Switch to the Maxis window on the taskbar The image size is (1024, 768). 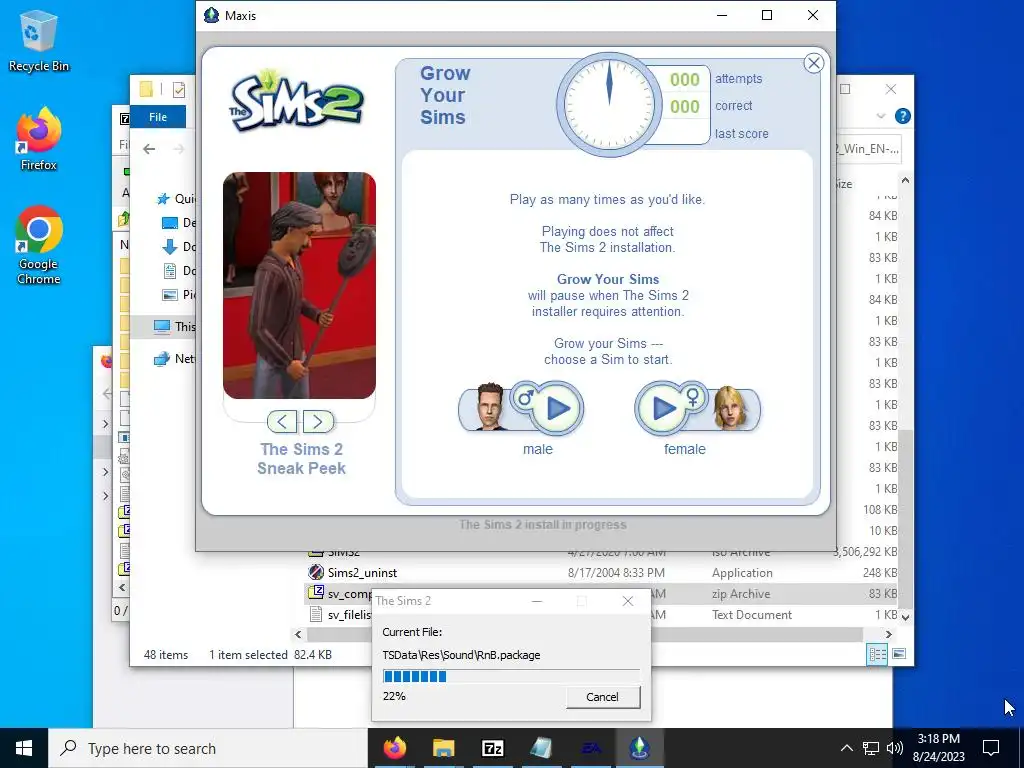pos(639,748)
